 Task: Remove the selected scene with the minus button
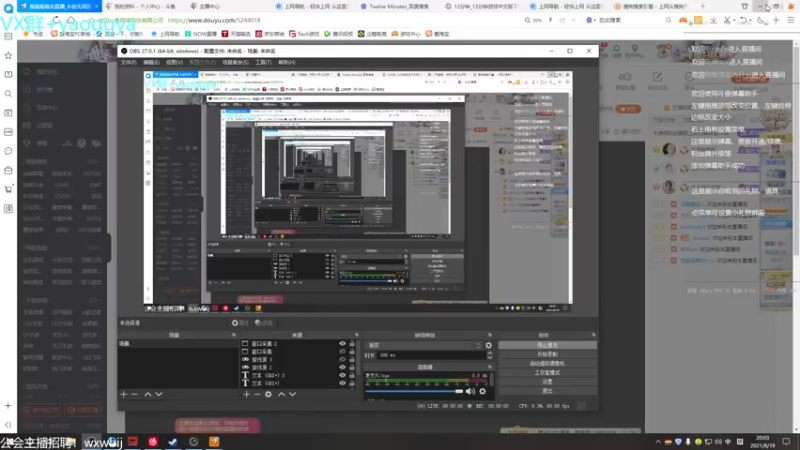point(134,394)
